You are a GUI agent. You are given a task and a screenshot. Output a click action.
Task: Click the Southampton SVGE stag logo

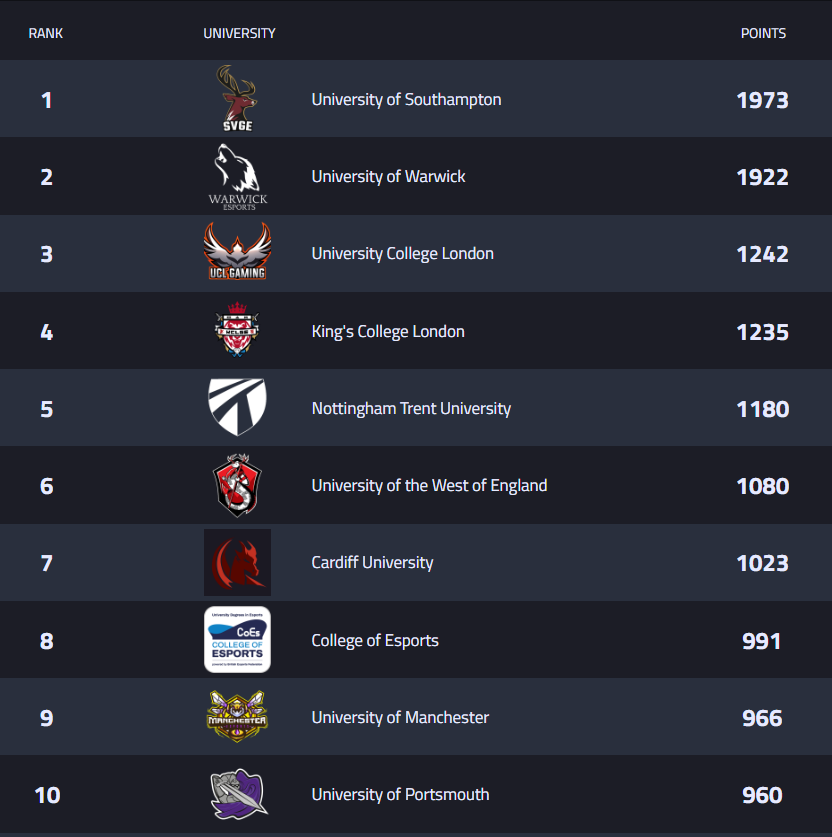click(237, 99)
